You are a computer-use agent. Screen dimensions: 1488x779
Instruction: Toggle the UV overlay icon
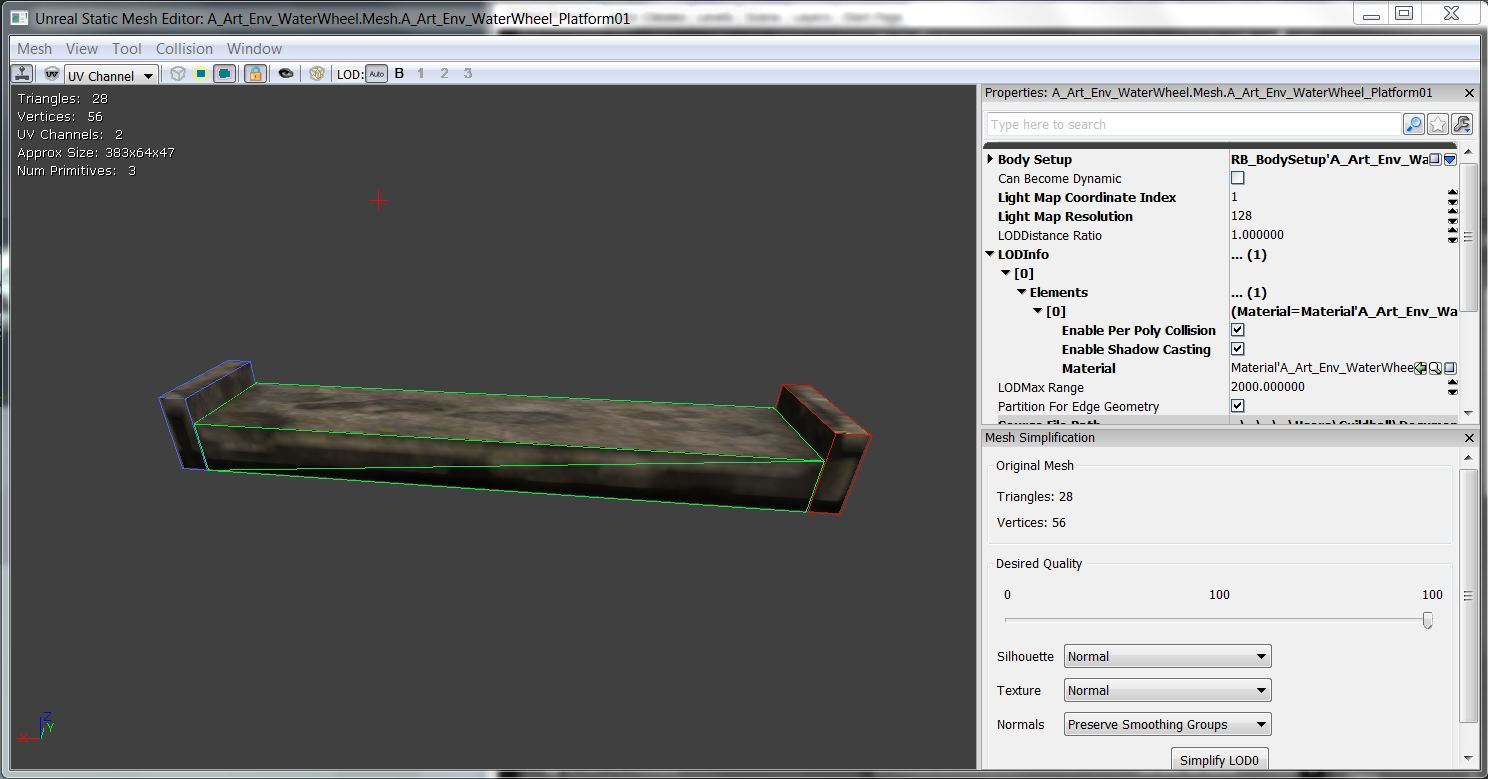(51, 74)
